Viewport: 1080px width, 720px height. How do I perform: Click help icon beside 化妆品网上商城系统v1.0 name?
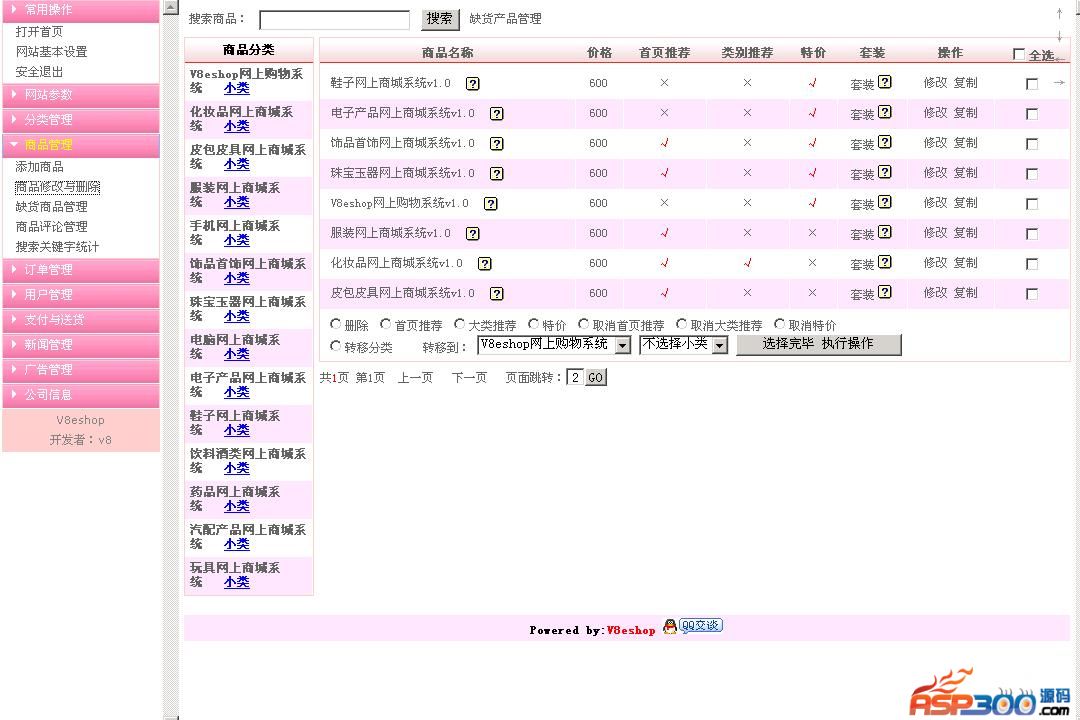(x=485, y=263)
